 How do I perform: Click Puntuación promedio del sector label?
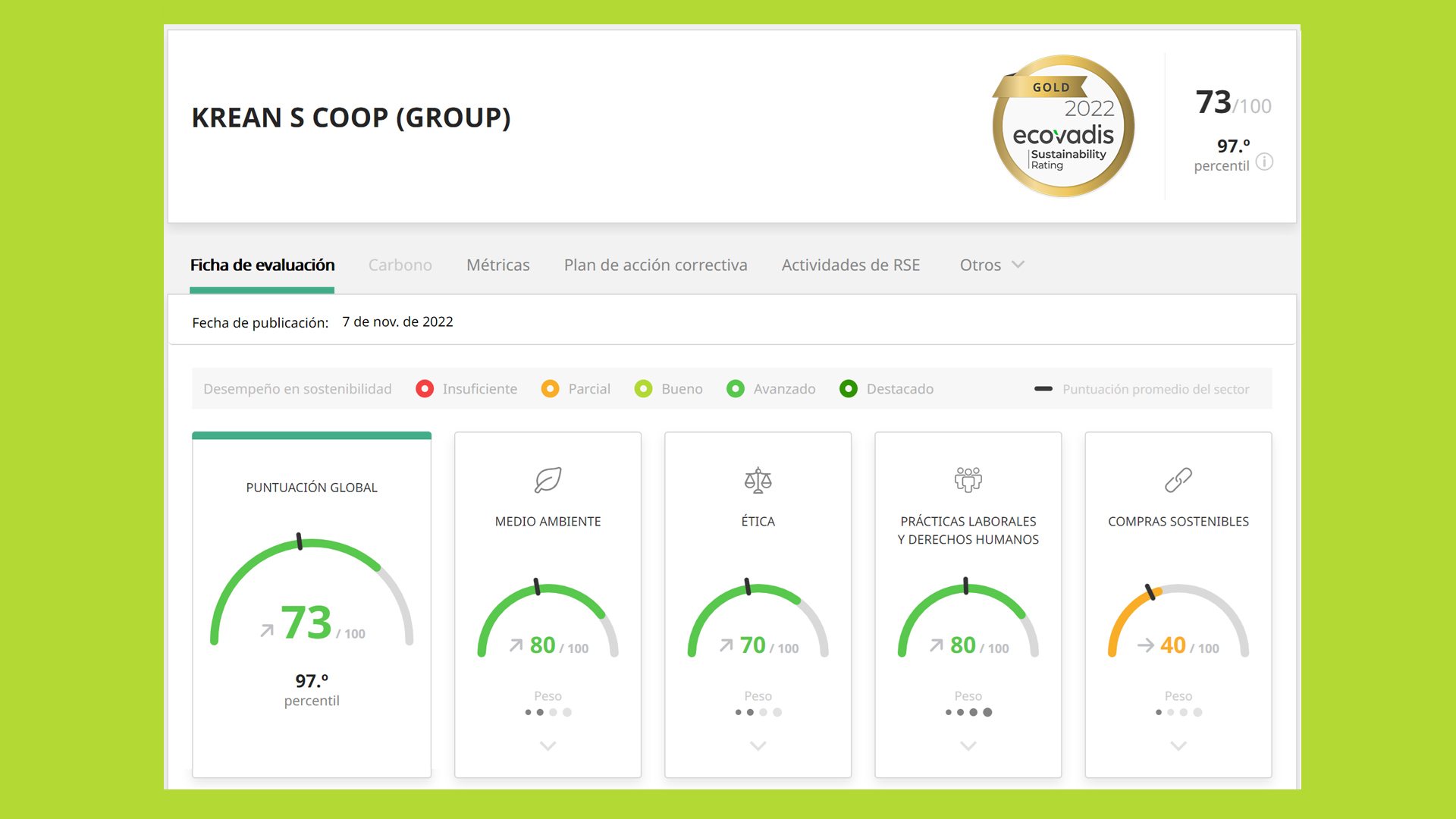[1156, 389]
